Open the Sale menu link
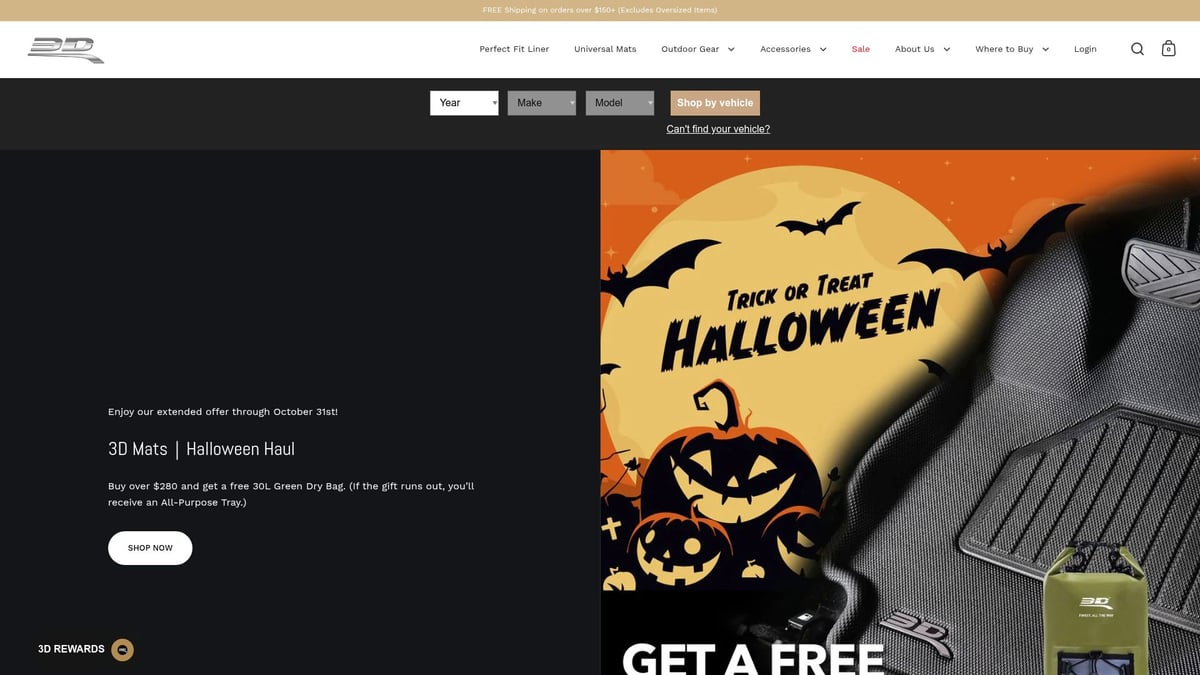 point(860,49)
